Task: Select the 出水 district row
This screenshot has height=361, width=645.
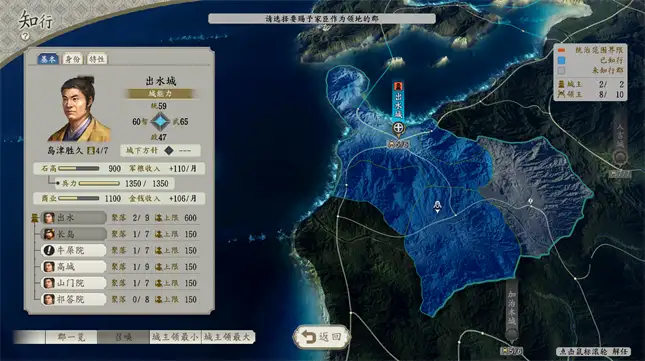Action: click(74, 218)
